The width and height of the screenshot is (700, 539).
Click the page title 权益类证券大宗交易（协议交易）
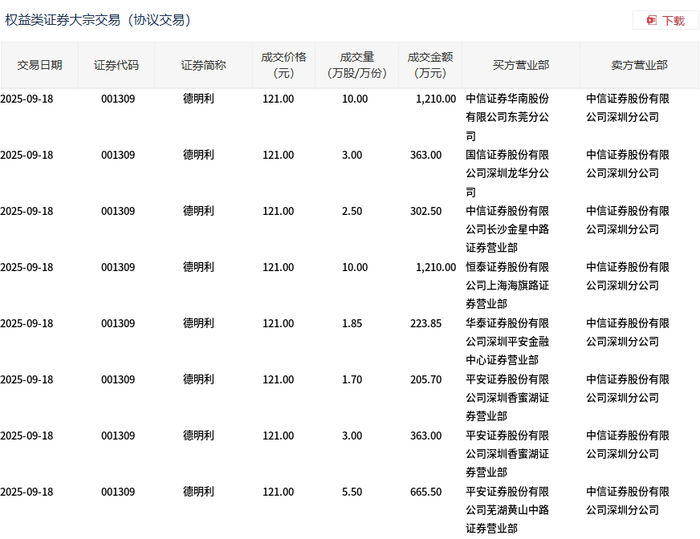click(99, 20)
